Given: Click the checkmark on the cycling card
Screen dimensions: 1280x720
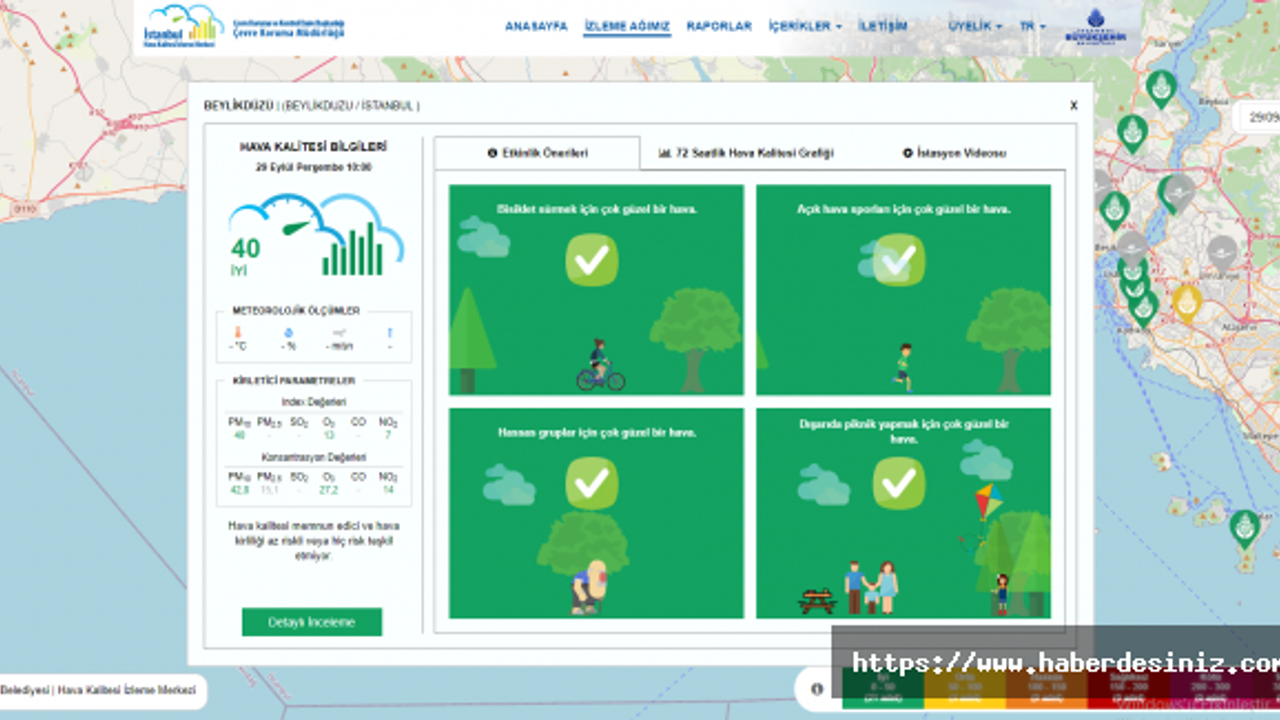Looking at the screenshot, I should (591, 260).
